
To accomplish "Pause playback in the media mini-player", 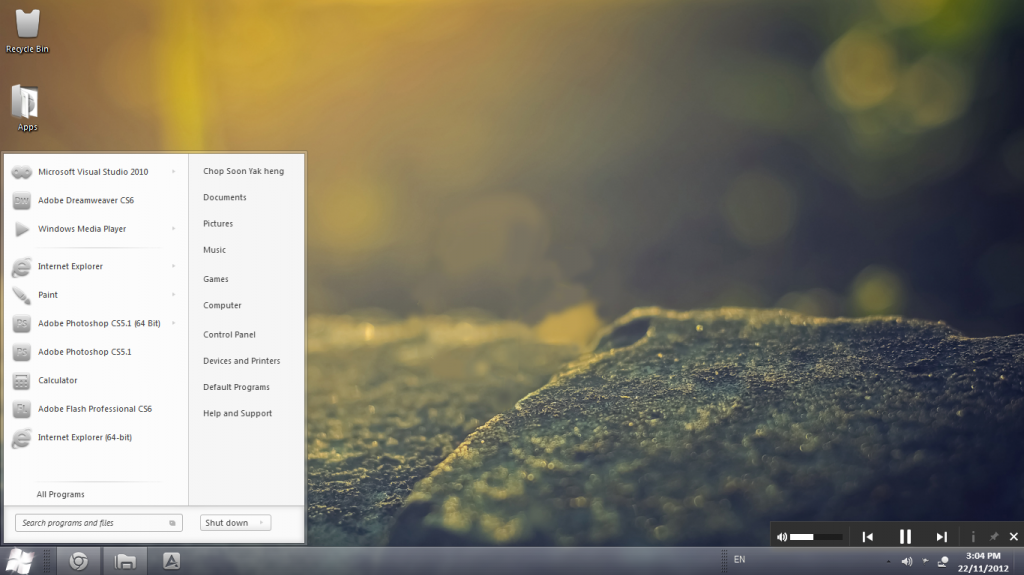I will (905, 537).
